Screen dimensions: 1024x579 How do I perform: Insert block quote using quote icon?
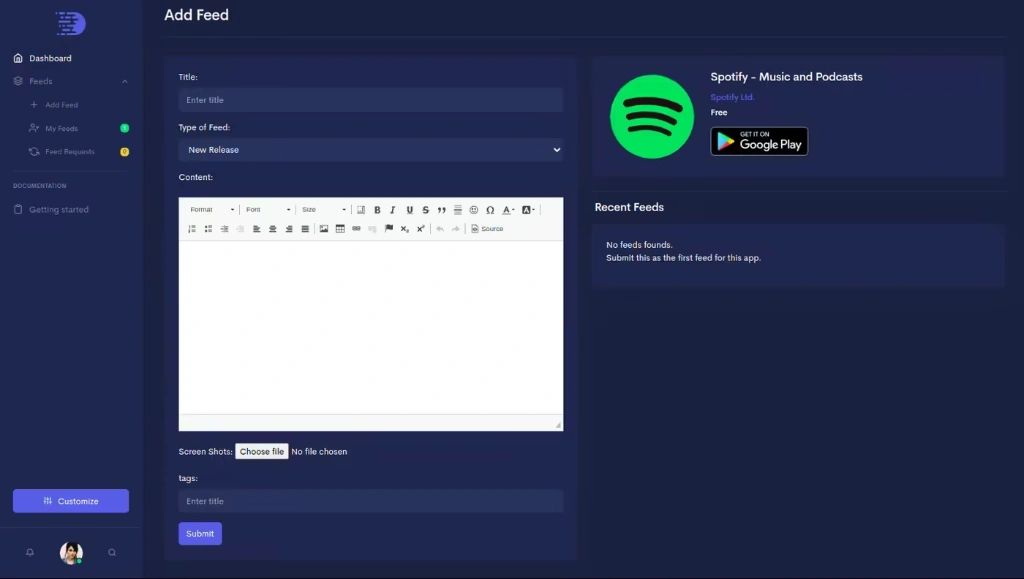[441, 210]
